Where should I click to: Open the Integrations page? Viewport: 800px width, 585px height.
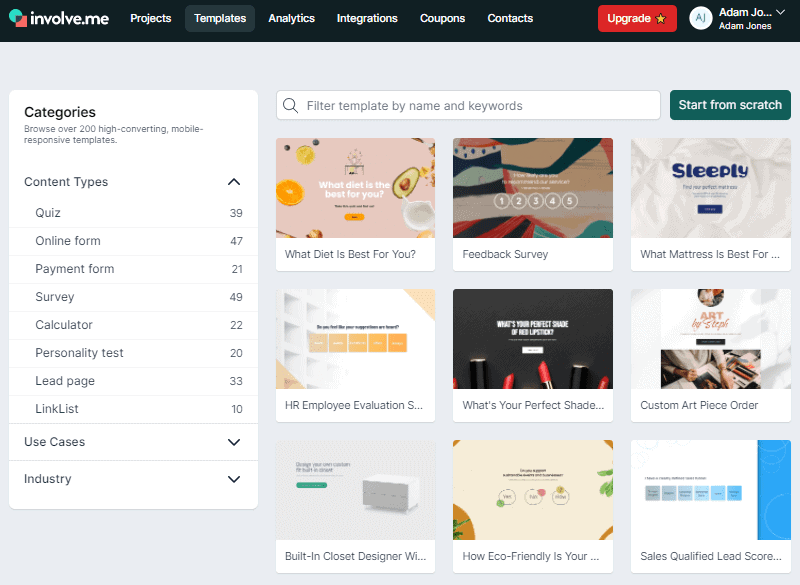[x=367, y=18]
